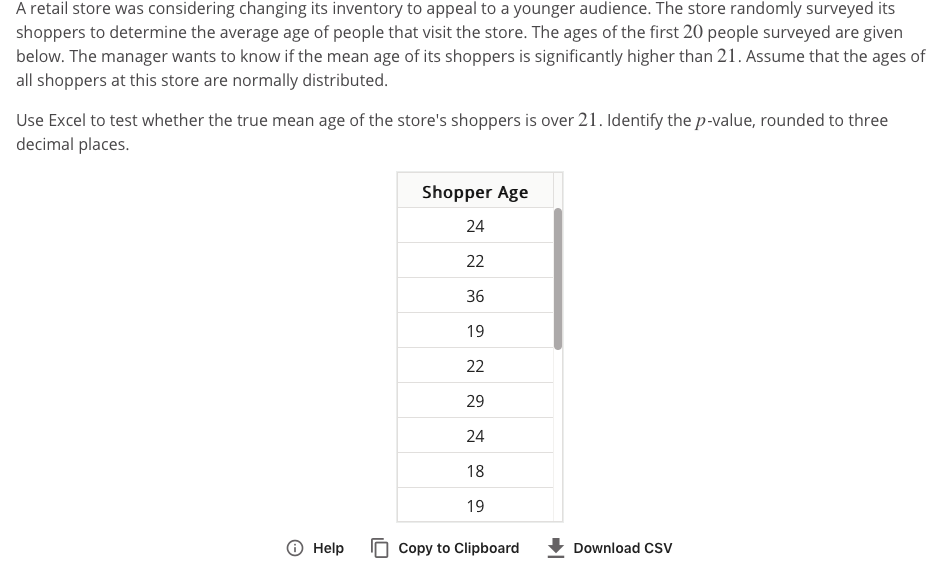Click the table's vertical scrollbar thumb

coord(558,279)
